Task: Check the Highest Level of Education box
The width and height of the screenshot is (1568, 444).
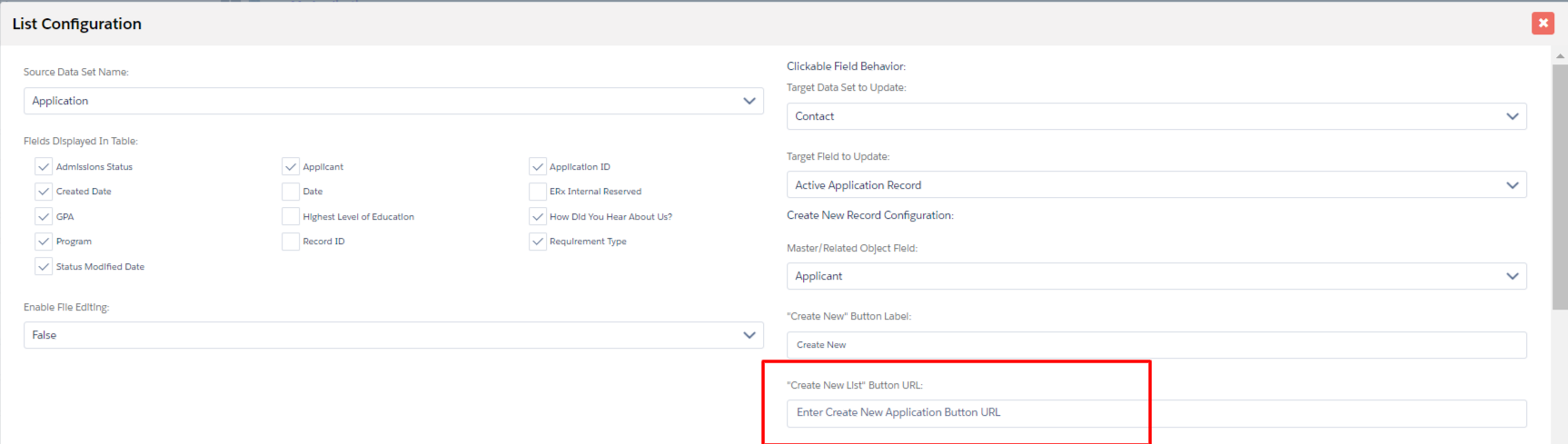Action: tap(291, 217)
